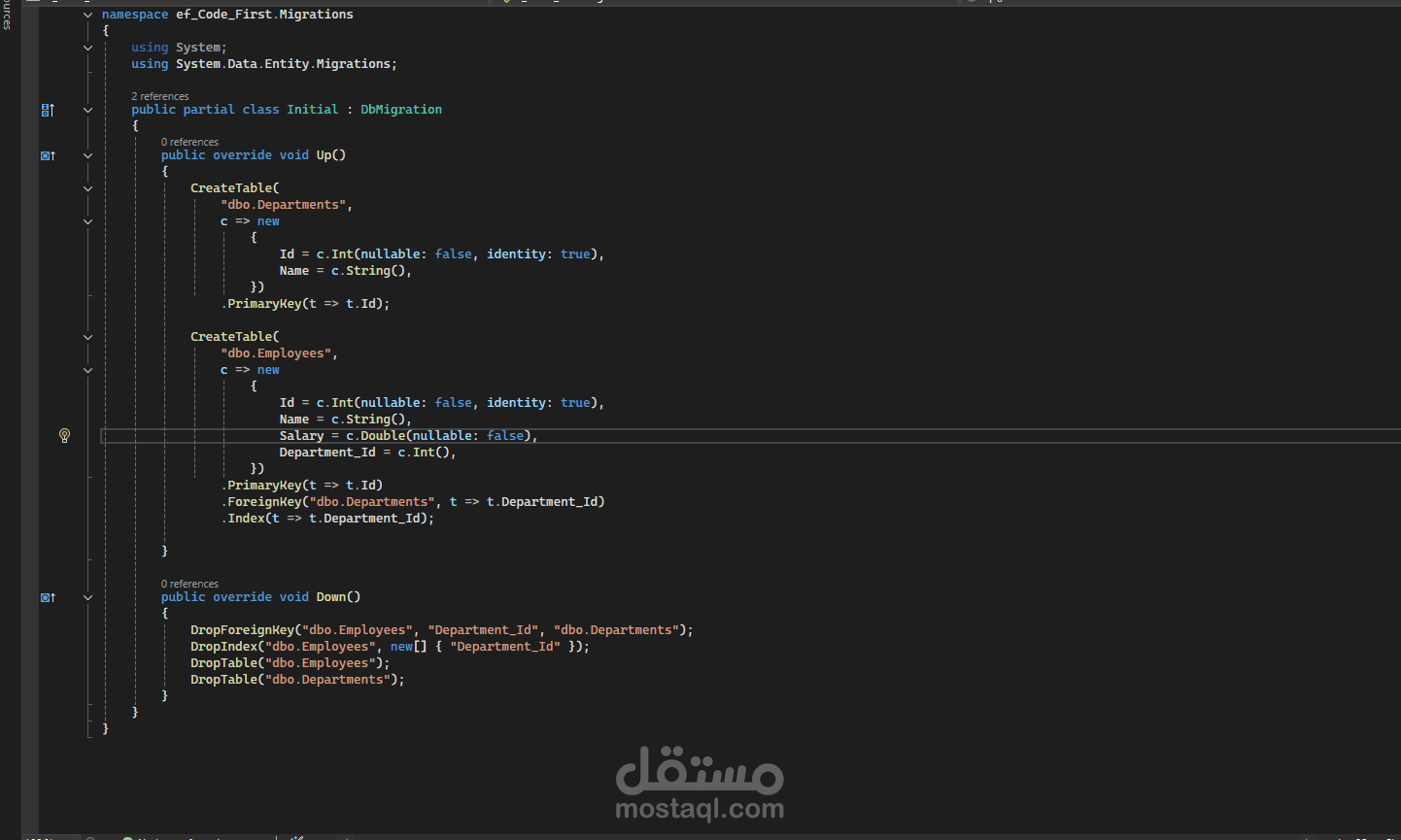
Task: Click the 'partial' keyword in the class declaration
Action: click(209, 110)
